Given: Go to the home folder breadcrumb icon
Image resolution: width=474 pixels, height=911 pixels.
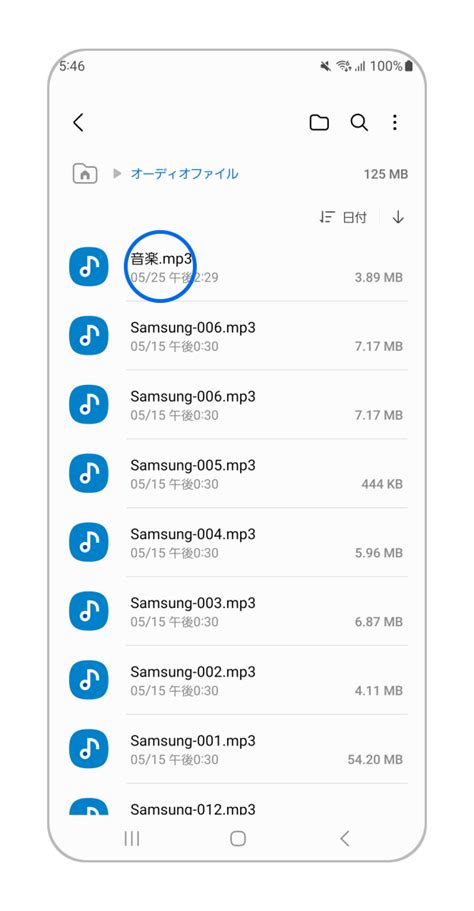Looking at the screenshot, I should click(85, 173).
